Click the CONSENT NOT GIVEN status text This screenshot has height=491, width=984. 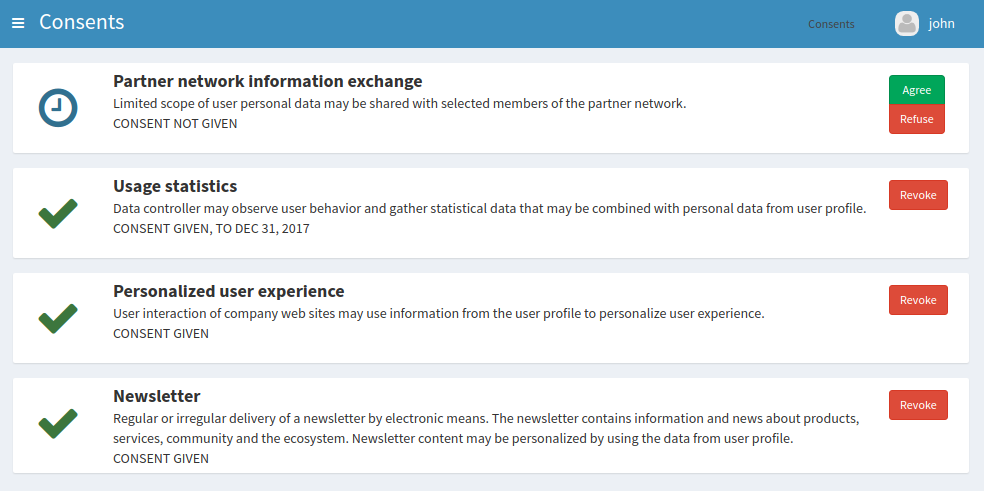coord(175,124)
